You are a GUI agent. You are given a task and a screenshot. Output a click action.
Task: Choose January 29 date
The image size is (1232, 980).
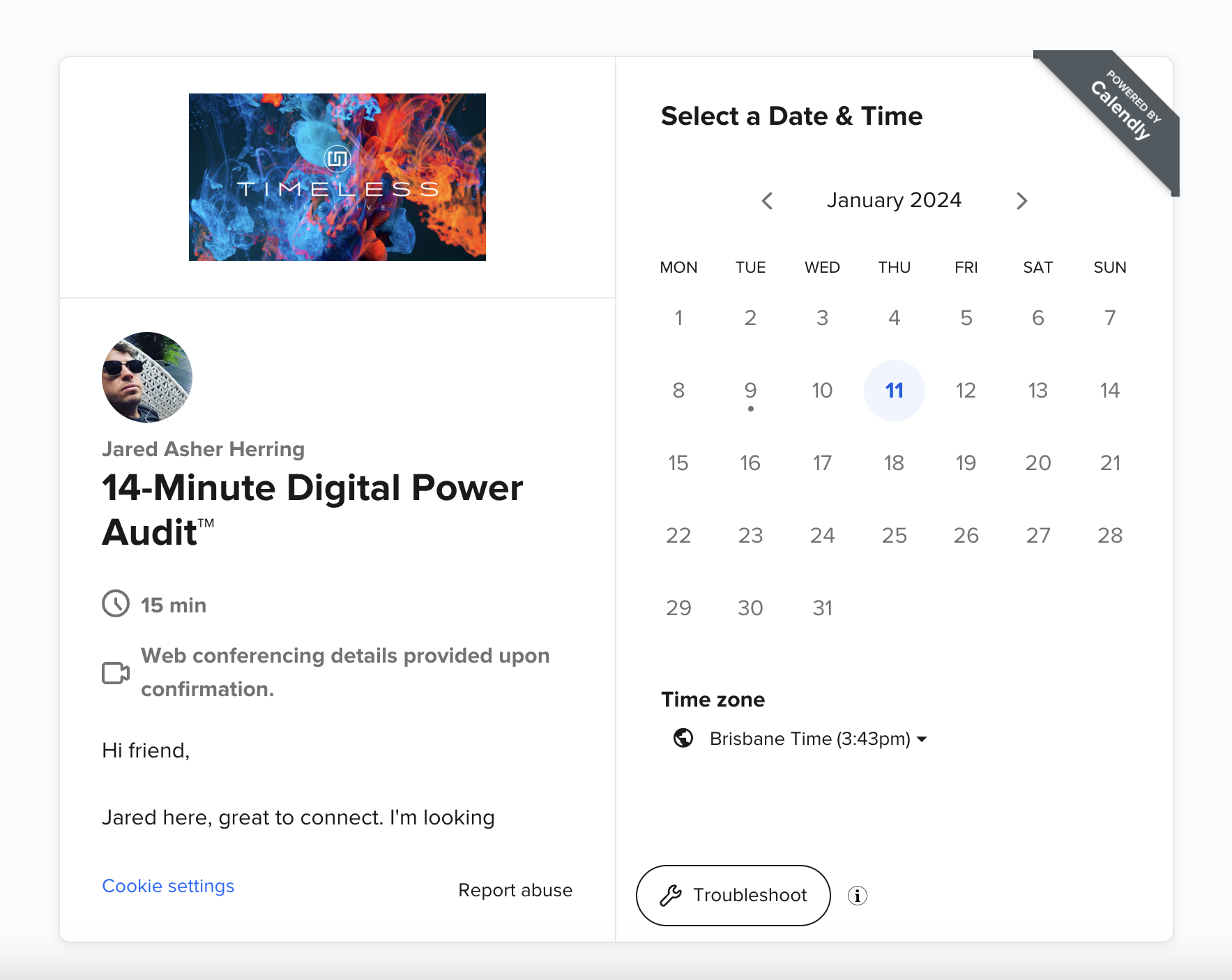pyautogui.click(x=678, y=608)
